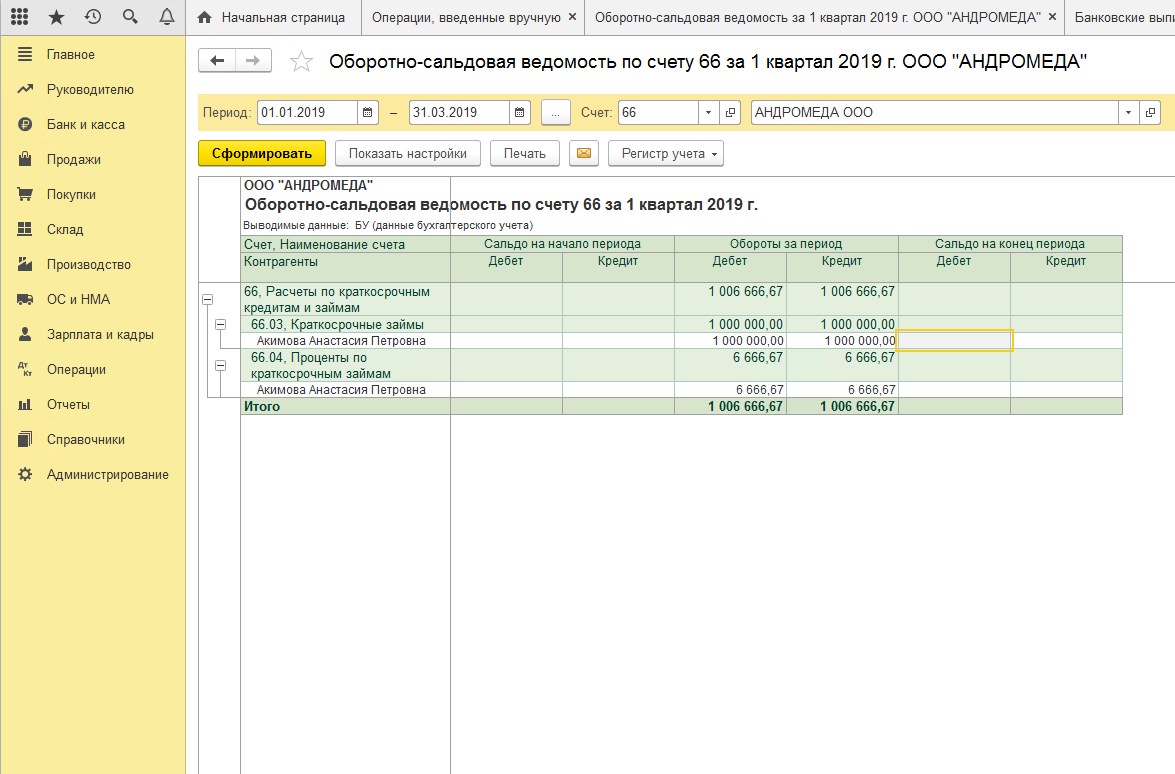Open Банк и касса section
This screenshot has width=1175, height=774.
pos(85,124)
